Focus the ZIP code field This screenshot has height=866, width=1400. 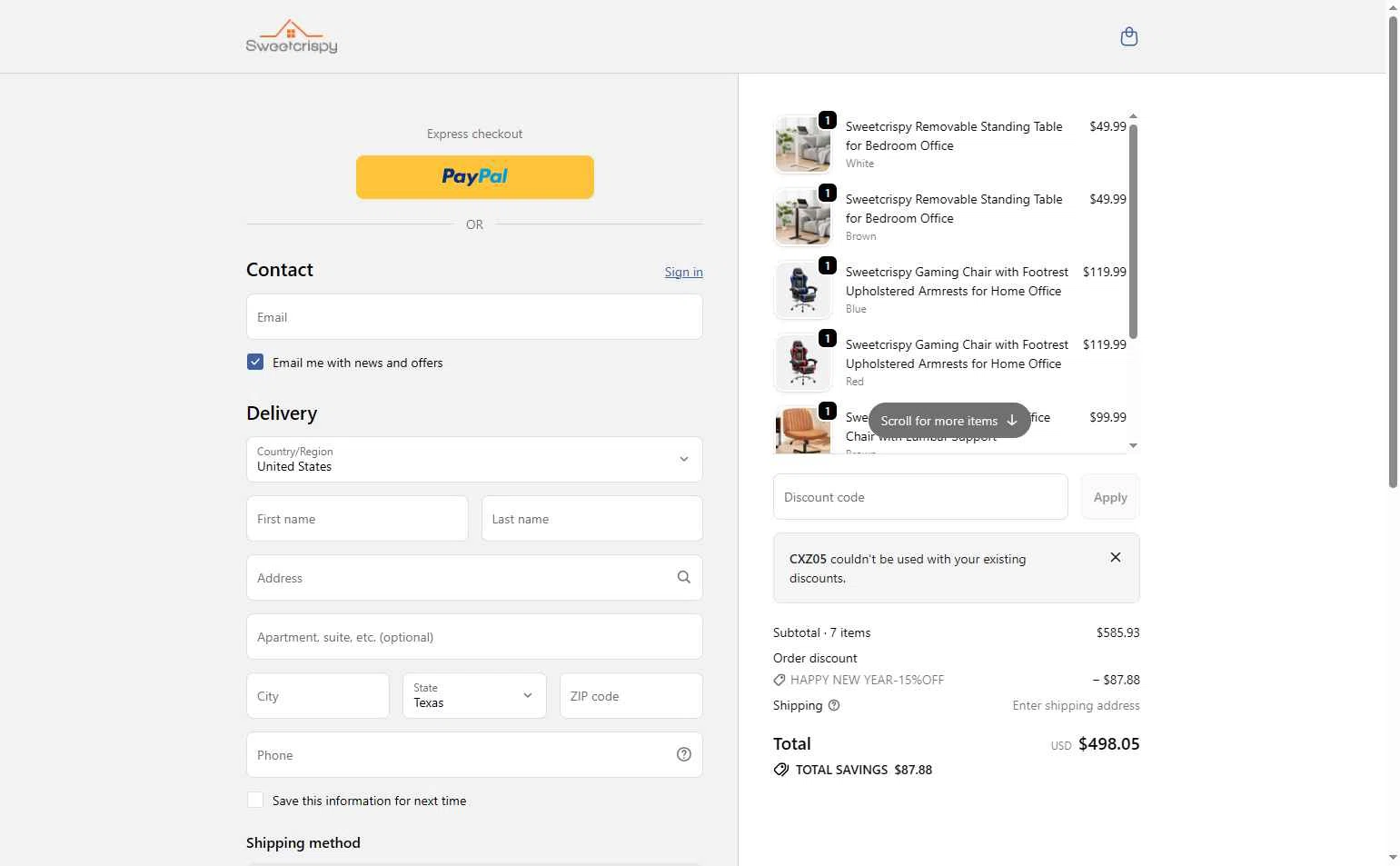pos(631,695)
